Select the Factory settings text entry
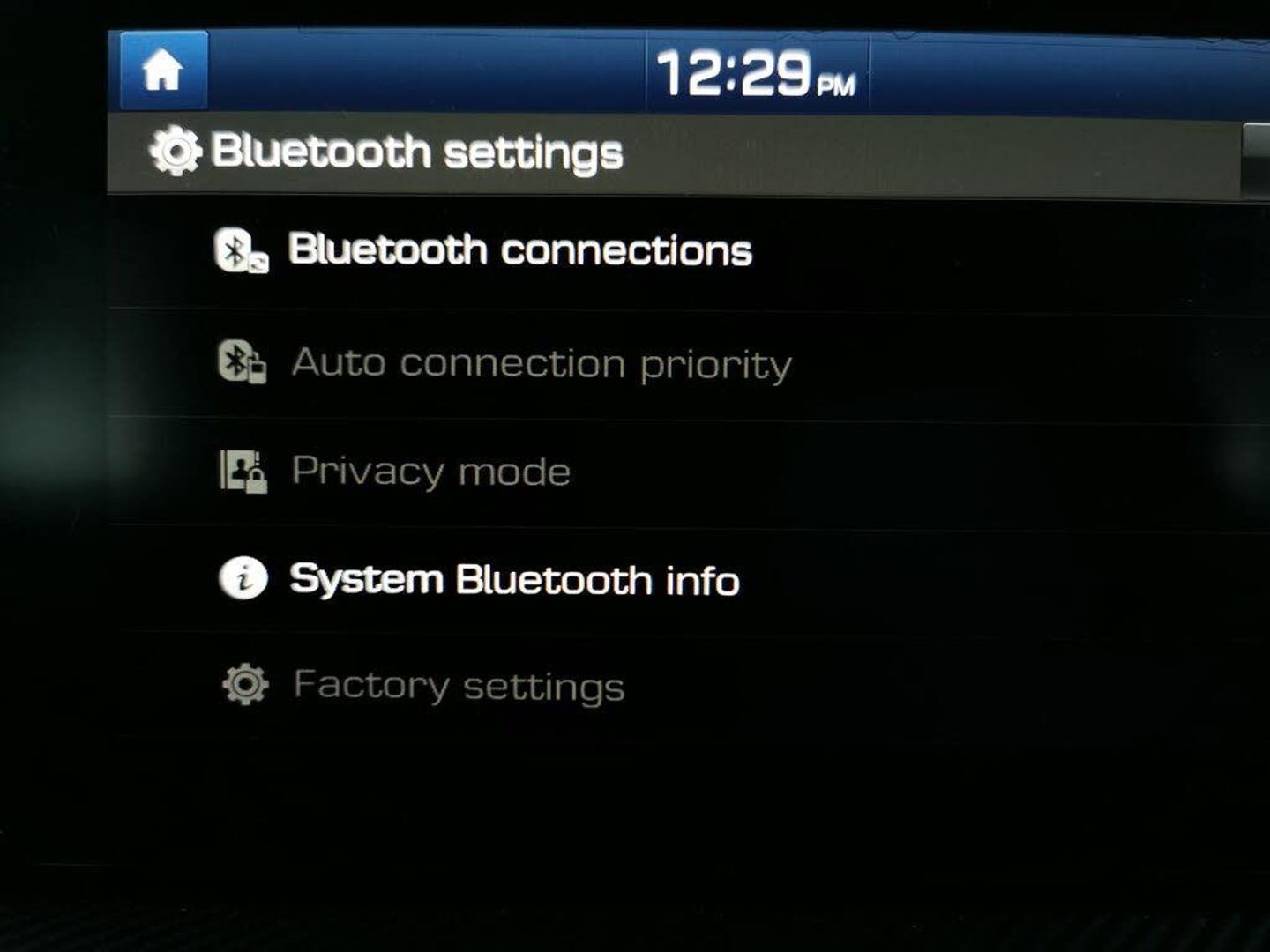Screen dimensions: 1270x952 [x=459, y=686]
